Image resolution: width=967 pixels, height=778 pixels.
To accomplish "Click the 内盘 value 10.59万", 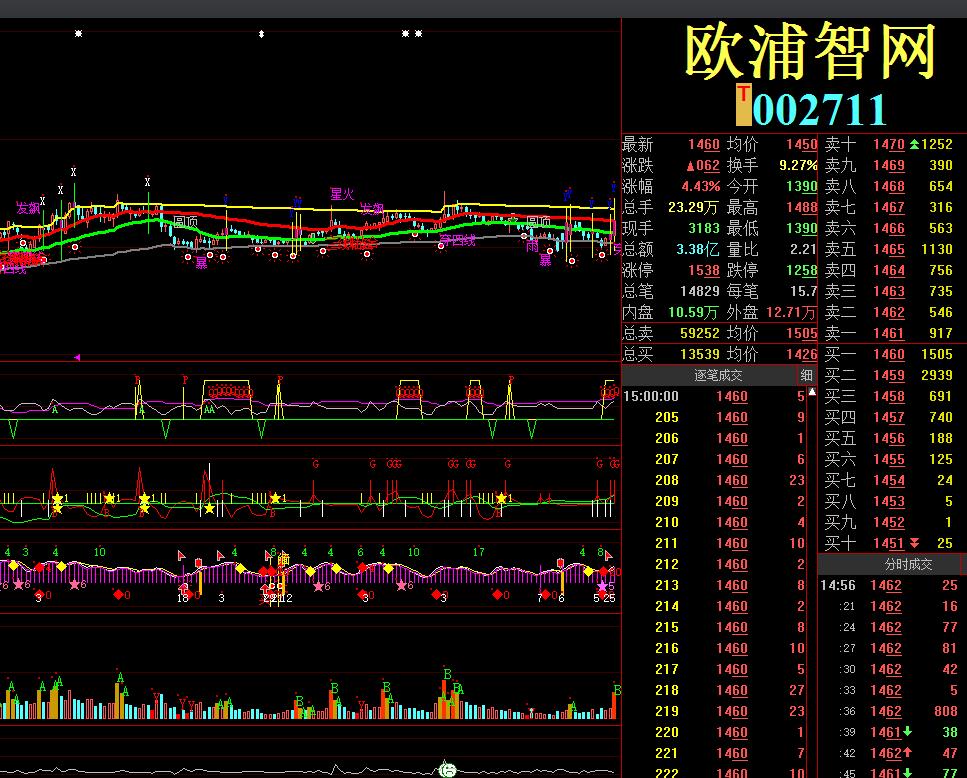I will [694, 312].
